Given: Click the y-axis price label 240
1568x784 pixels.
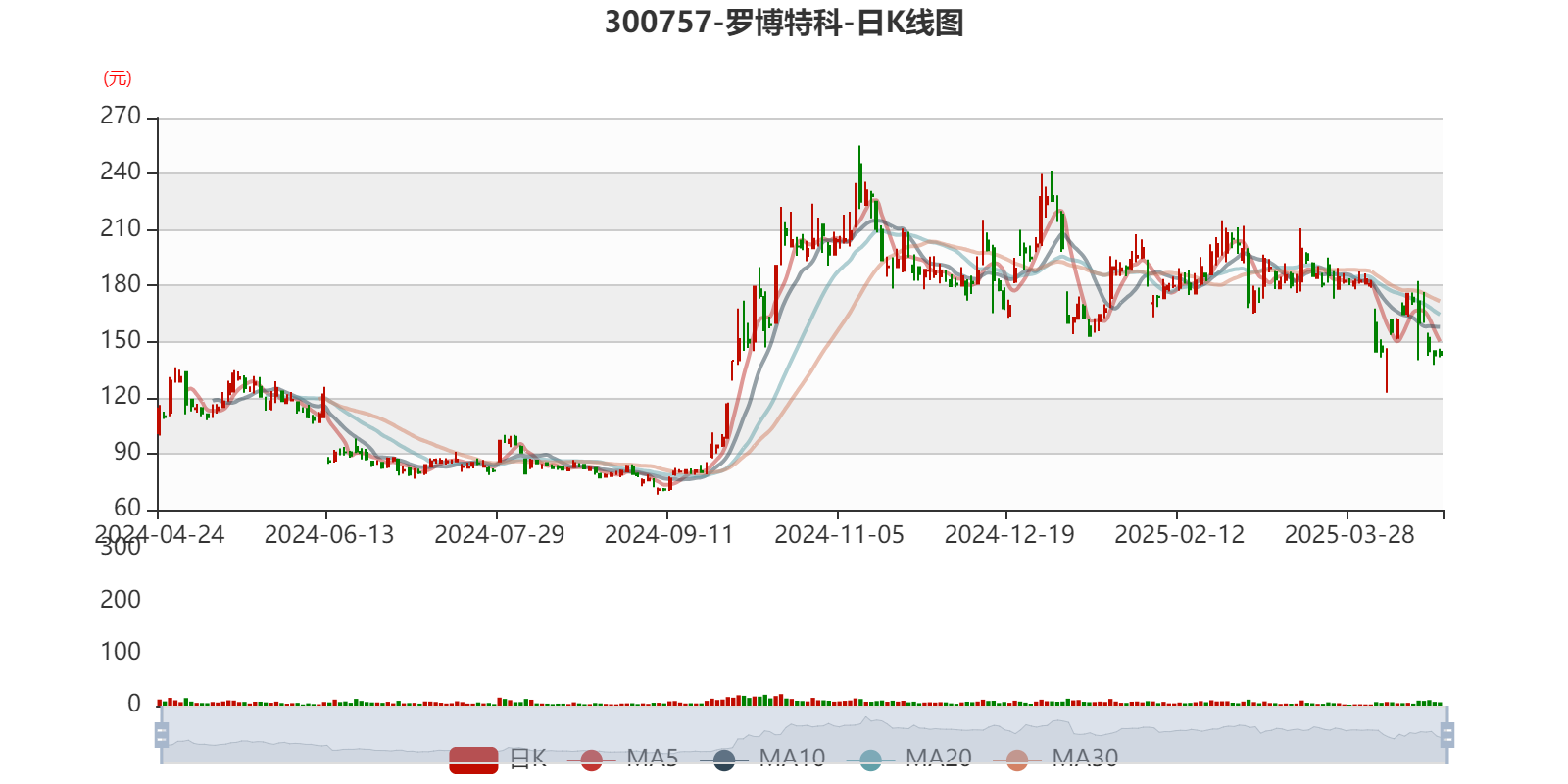Looking at the screenshot, I should click(121, 171).
